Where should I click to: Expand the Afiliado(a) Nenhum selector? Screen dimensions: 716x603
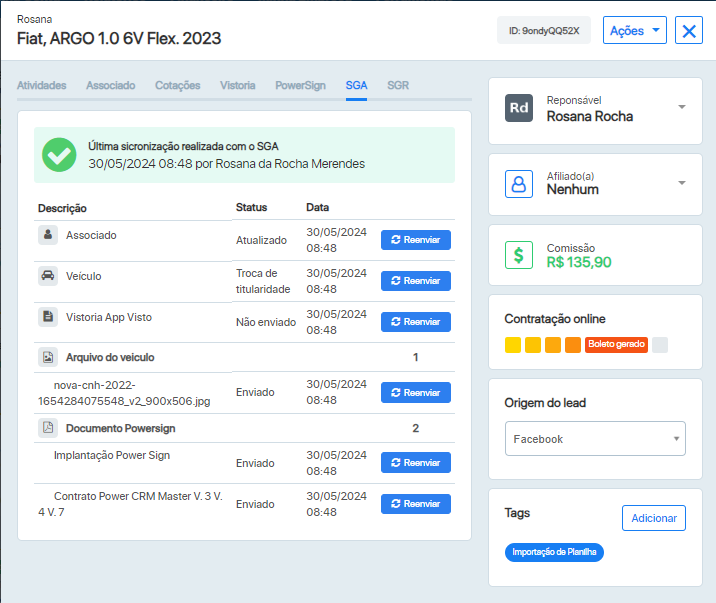click(x=682, y=183)
